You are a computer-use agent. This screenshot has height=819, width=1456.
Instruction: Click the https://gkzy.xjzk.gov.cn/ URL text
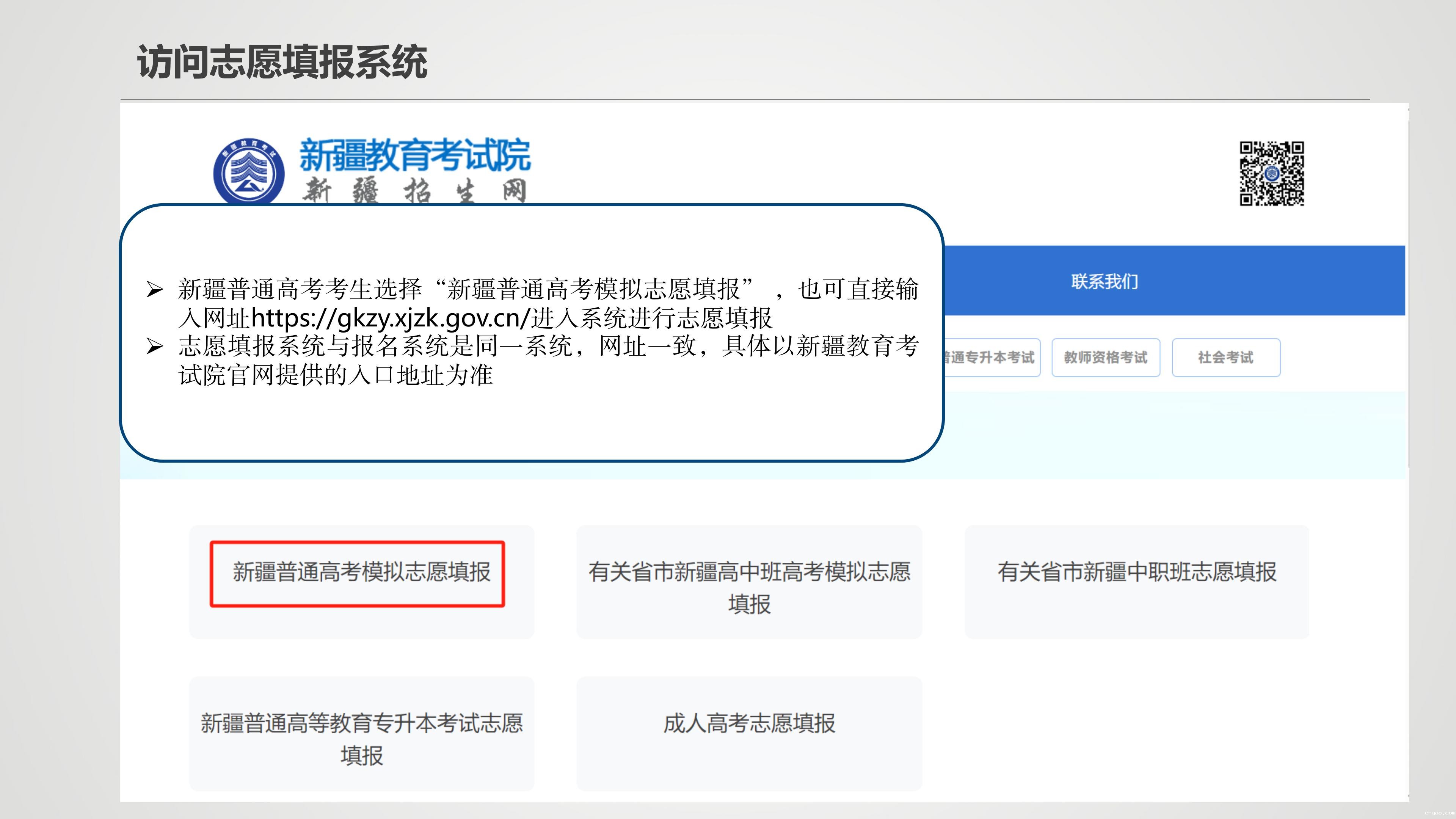click(390, 318)
